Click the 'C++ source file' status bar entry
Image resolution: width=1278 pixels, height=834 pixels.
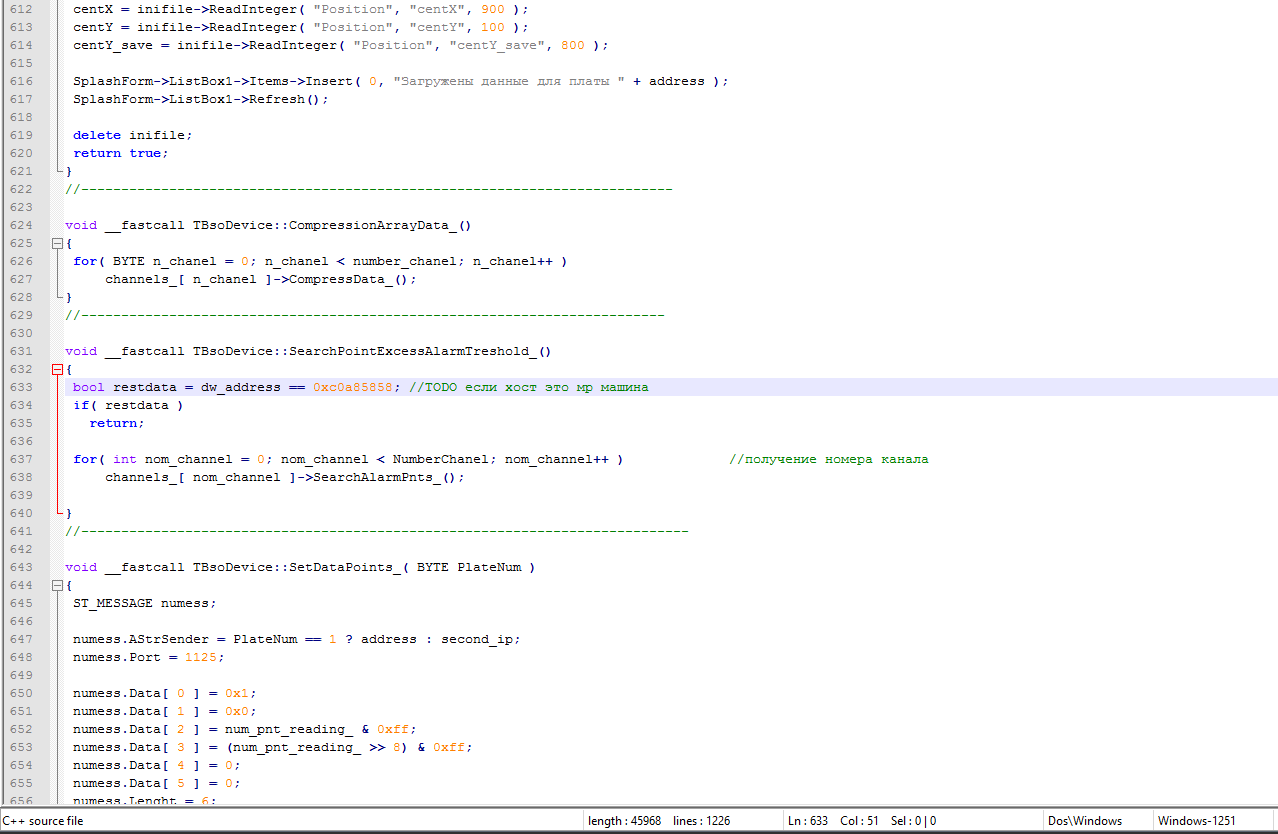coord(43,821)
